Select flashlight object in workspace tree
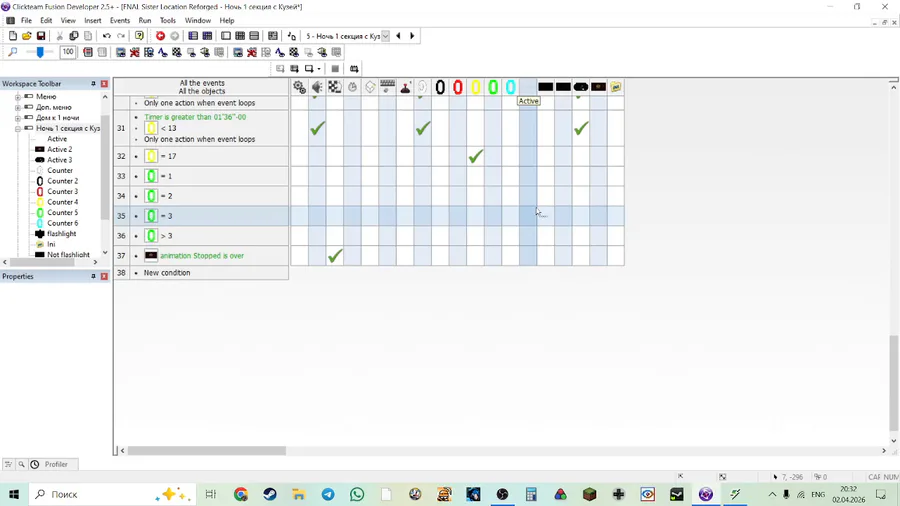The image size is (900, 506). pyautogui.click(x=61, y=233)
